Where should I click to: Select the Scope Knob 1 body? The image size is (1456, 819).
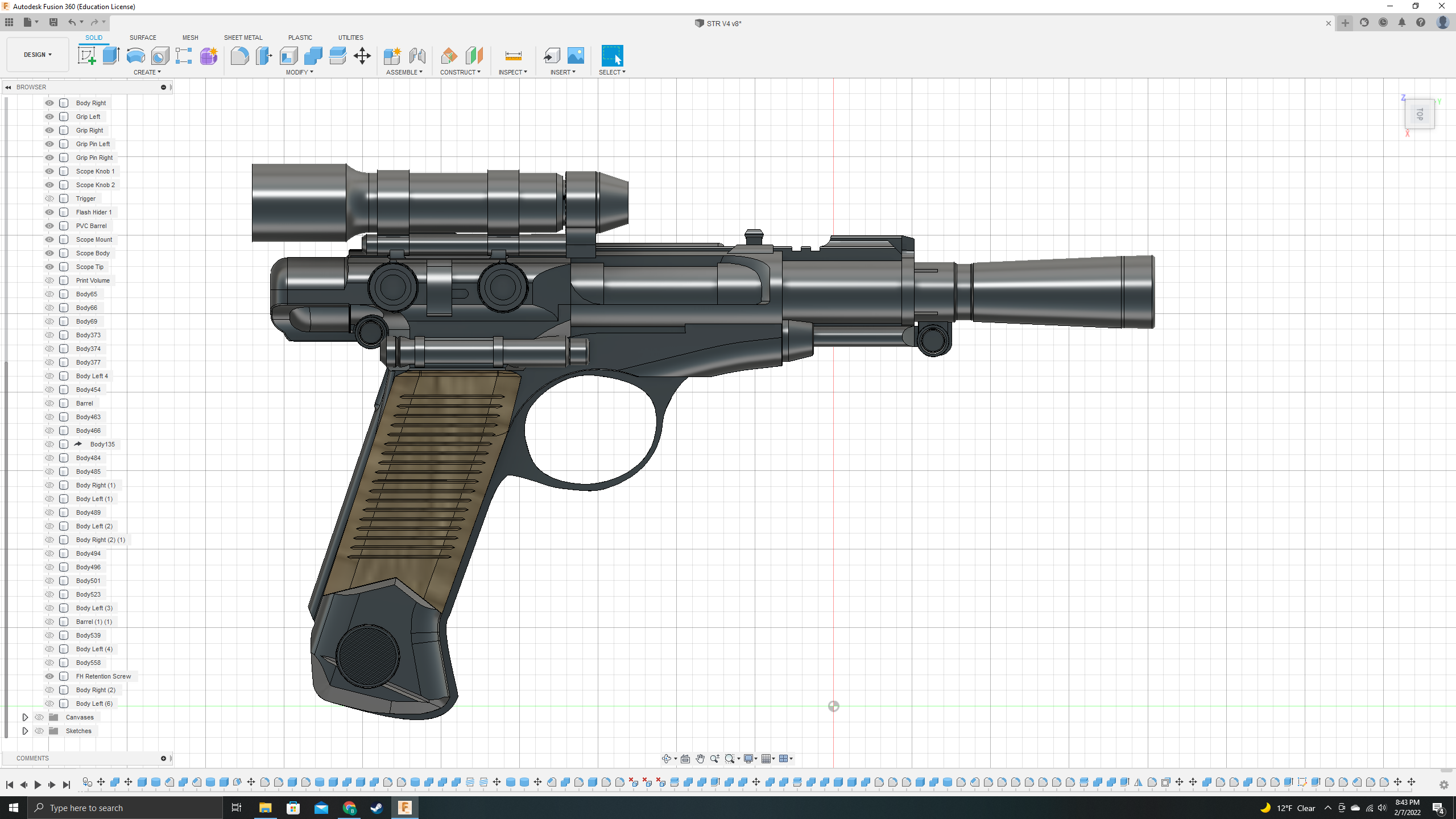click(x=95, y=171)
